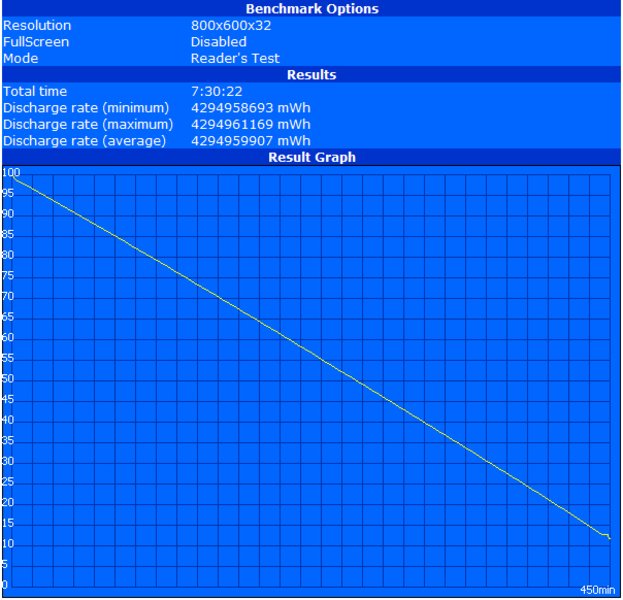The width and height of the screenshot is (623, 600).
Task: Select the 4294961169 mWh value
Action: 251,124
